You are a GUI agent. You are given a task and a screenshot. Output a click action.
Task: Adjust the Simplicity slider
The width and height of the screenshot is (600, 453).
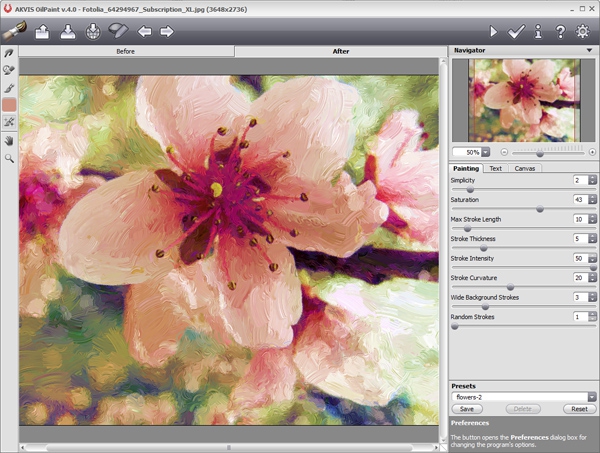470,189
